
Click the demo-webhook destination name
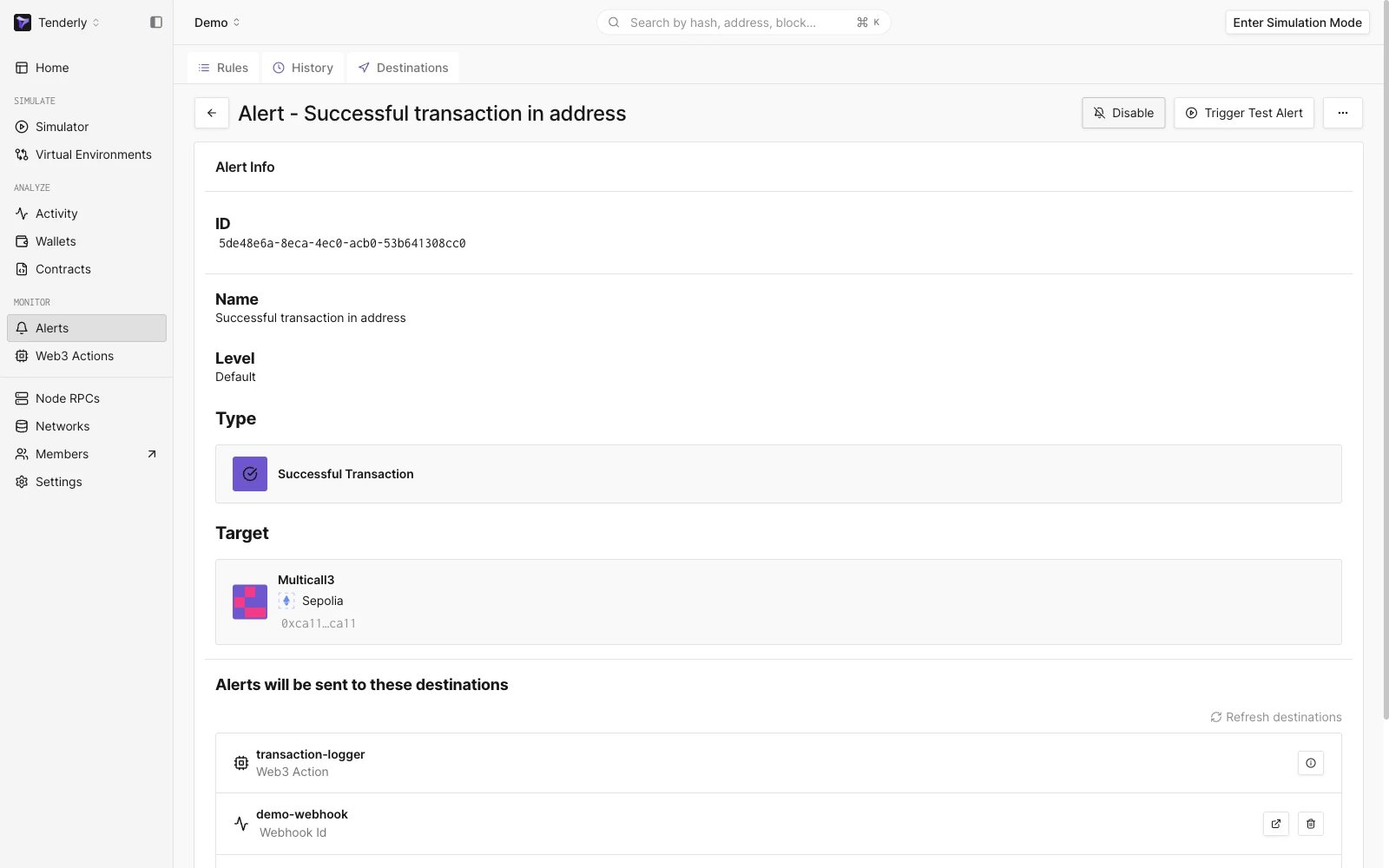coord(301,814)
